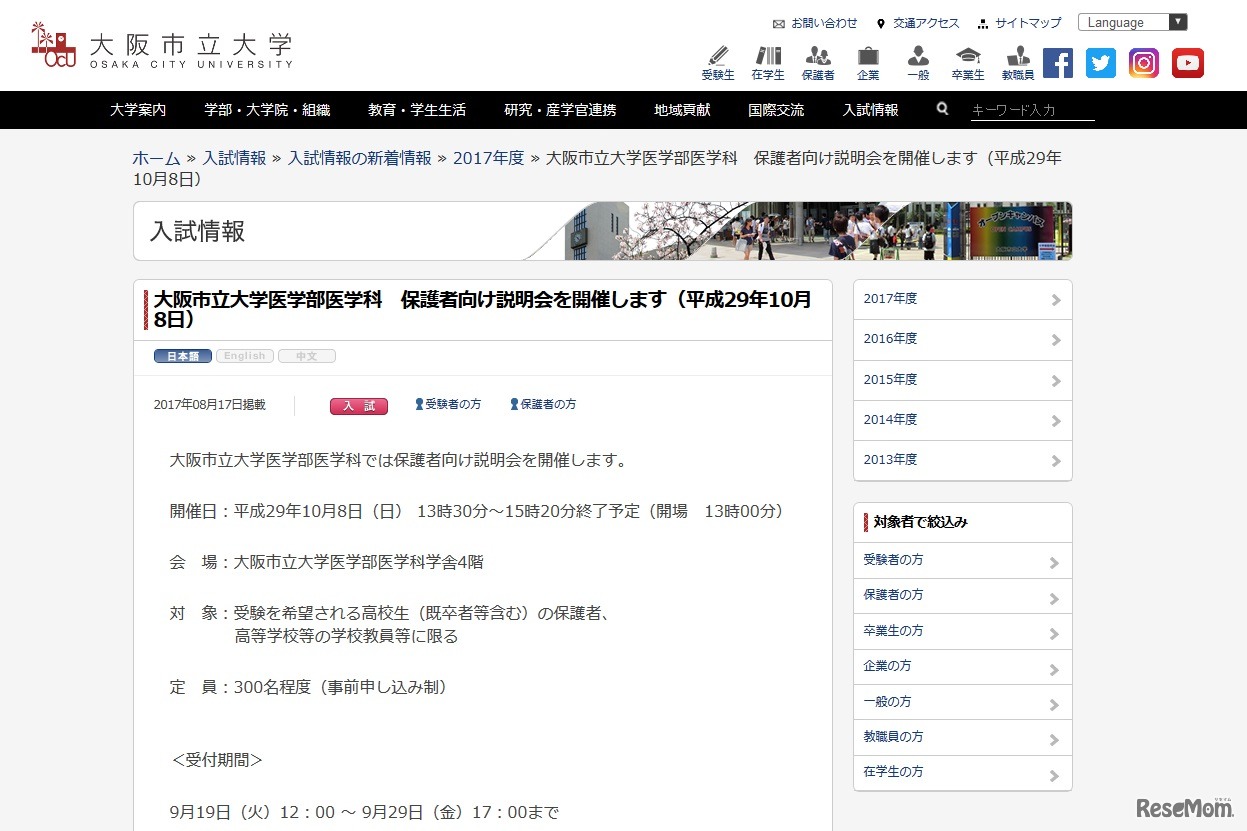Viewport: 1247px width, 831px height.
Task: Switch to the English language tab
Action: [x=244, y=355]
